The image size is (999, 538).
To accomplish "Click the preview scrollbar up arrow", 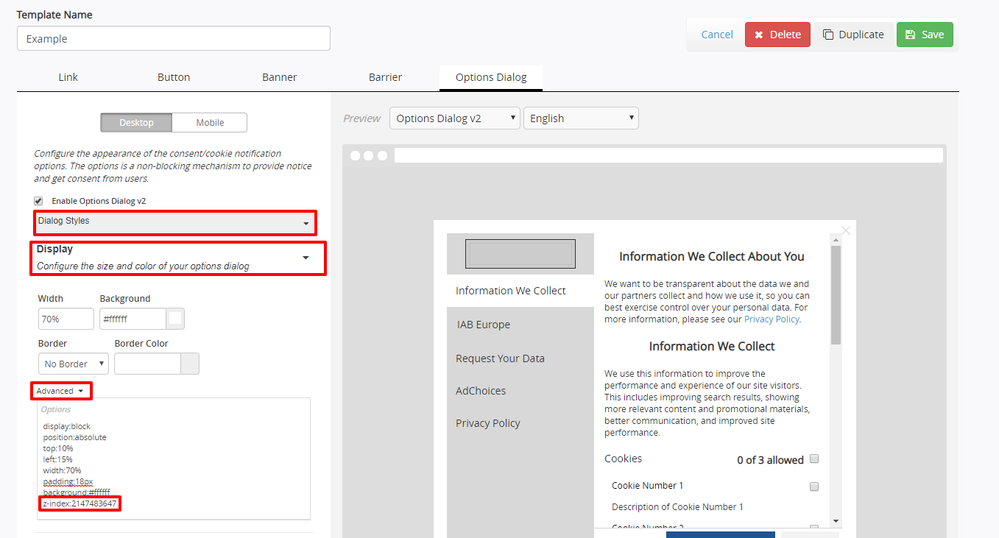I will [x=835, y=240].
